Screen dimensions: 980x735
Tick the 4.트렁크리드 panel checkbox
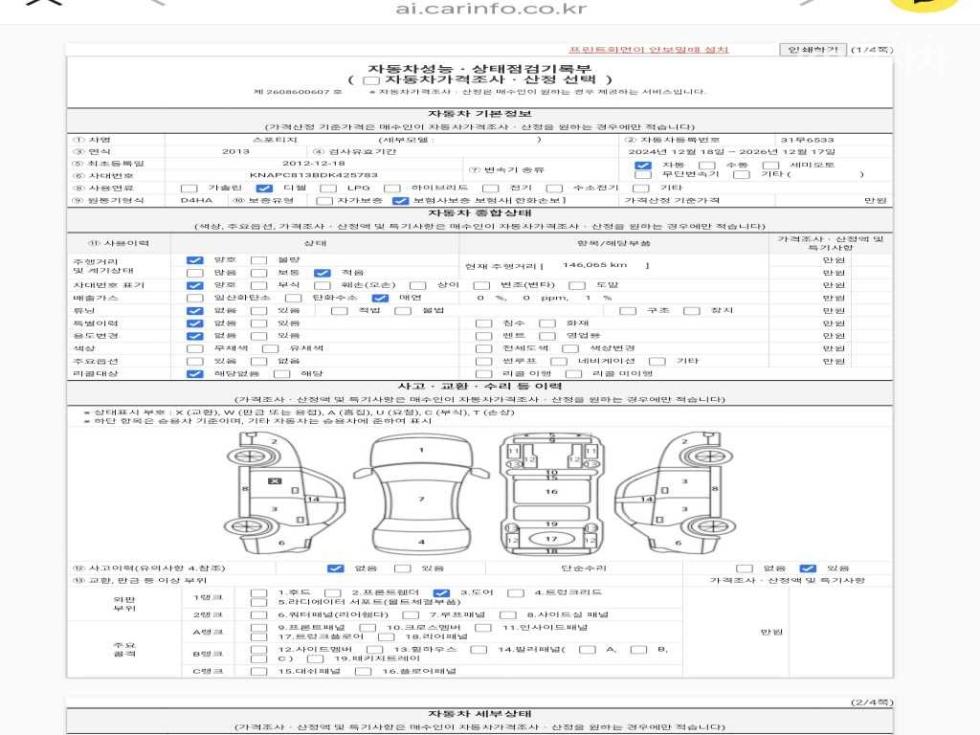pos(516,592)
